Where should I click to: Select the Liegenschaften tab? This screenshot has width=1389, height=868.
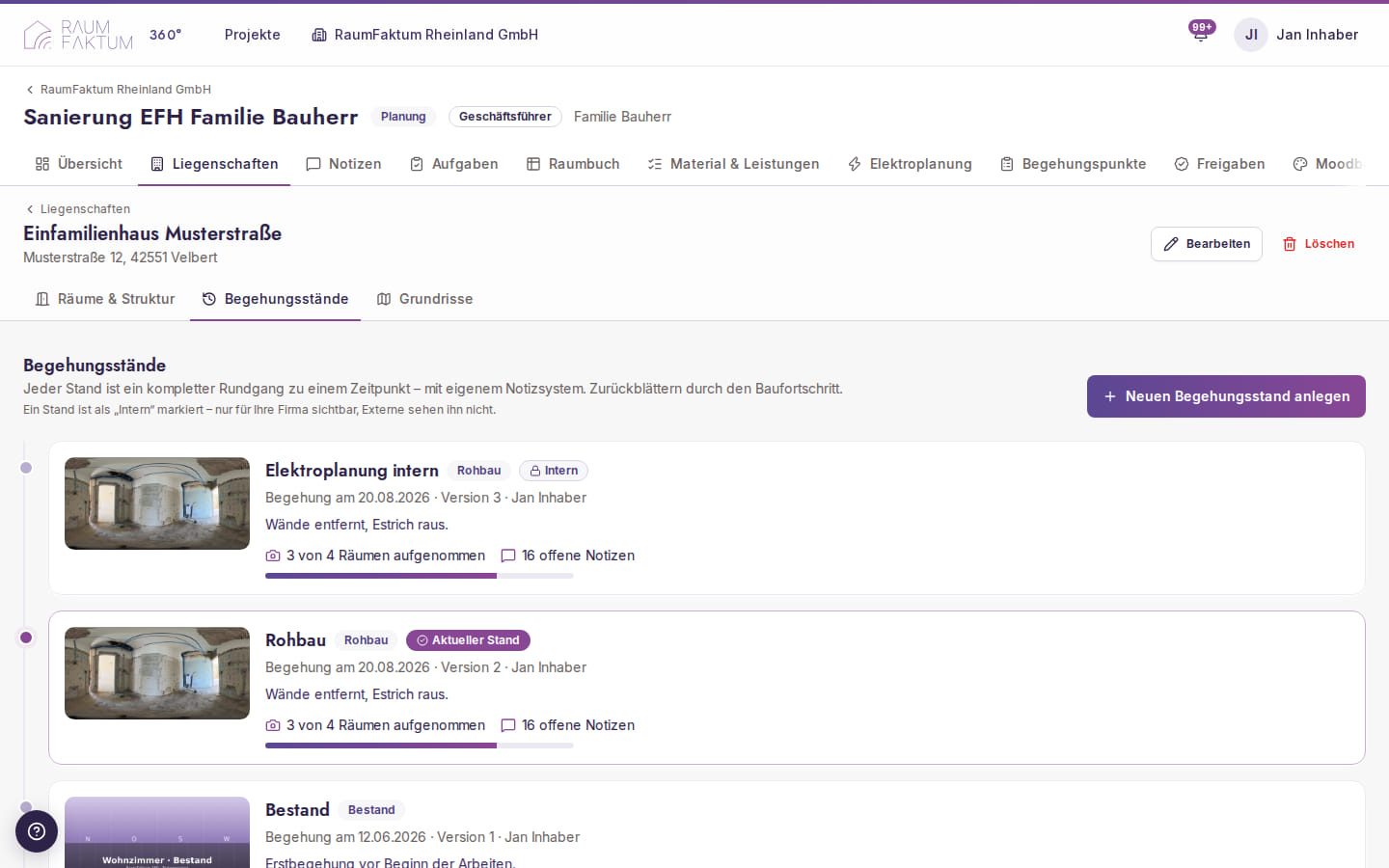[x=214, y=164]
